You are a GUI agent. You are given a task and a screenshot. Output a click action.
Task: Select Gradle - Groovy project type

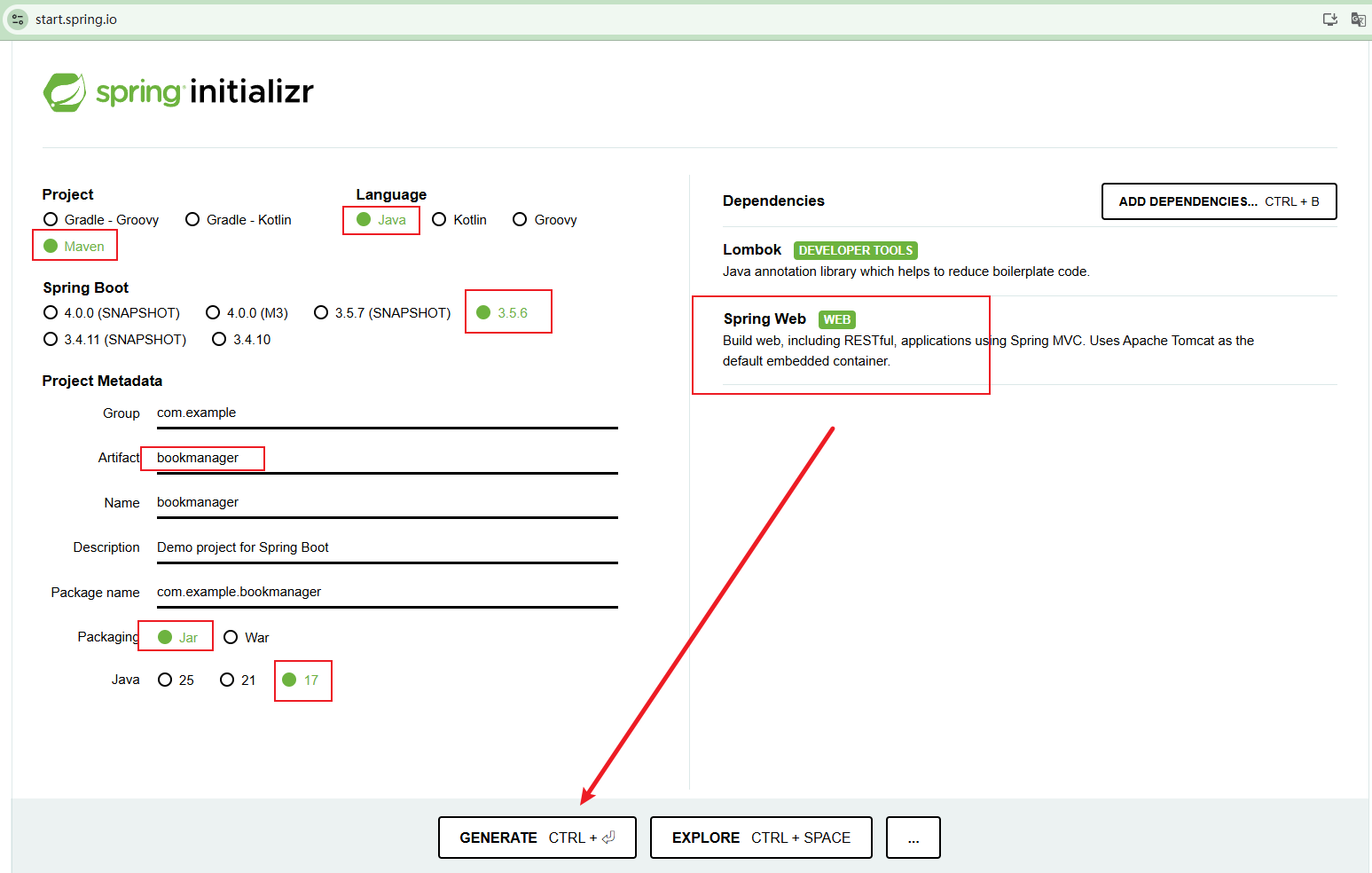pos(101,220)
